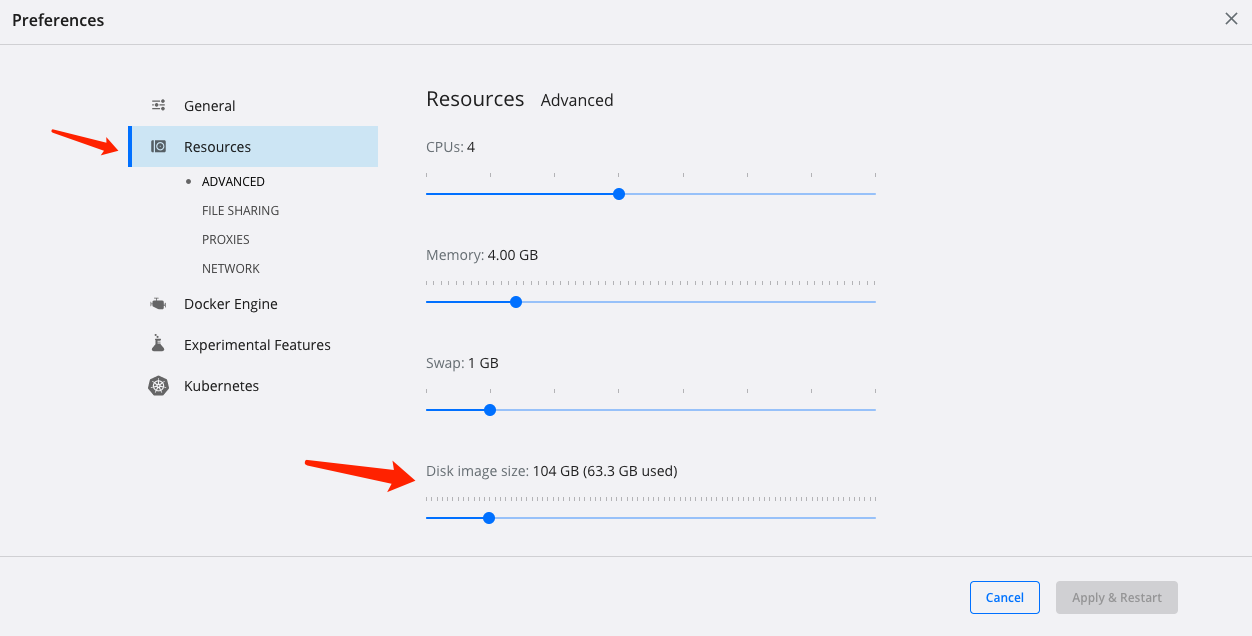
Task: Click the Experimental Features flask icon
Action: pyautogui.click(x=158, y=344)
